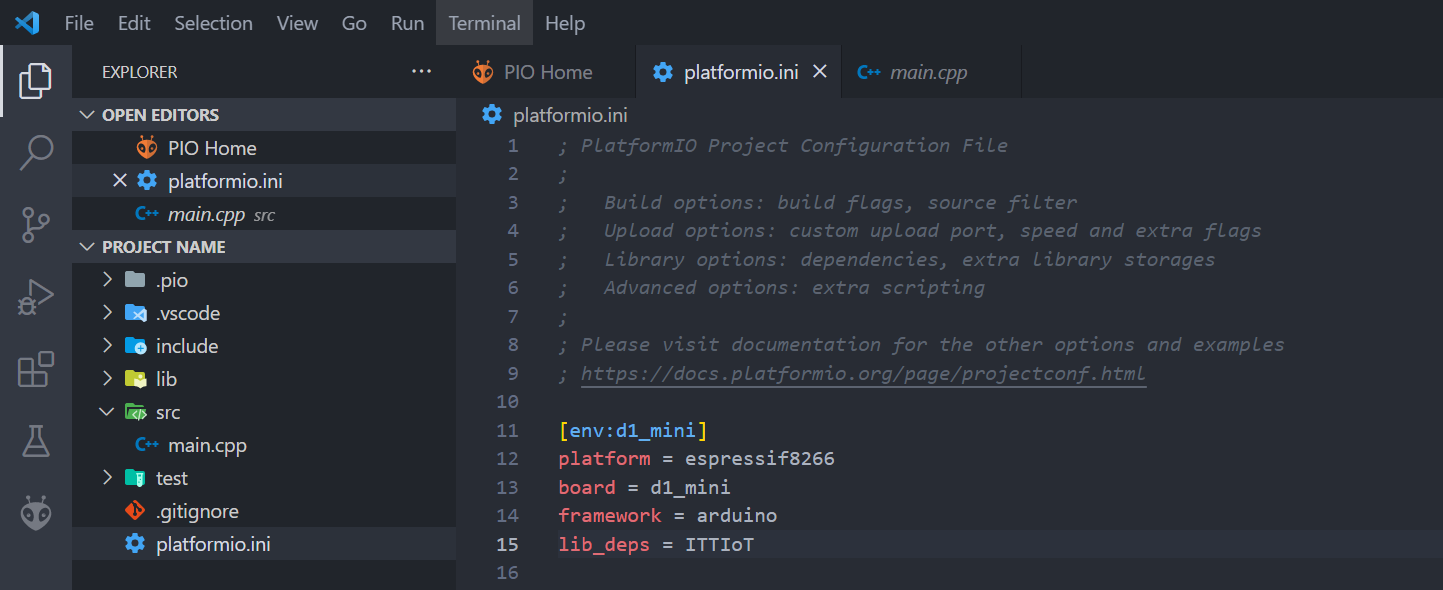The image size is (1443, 590).
Task: Open the Terminal menu
Action: 484,23
